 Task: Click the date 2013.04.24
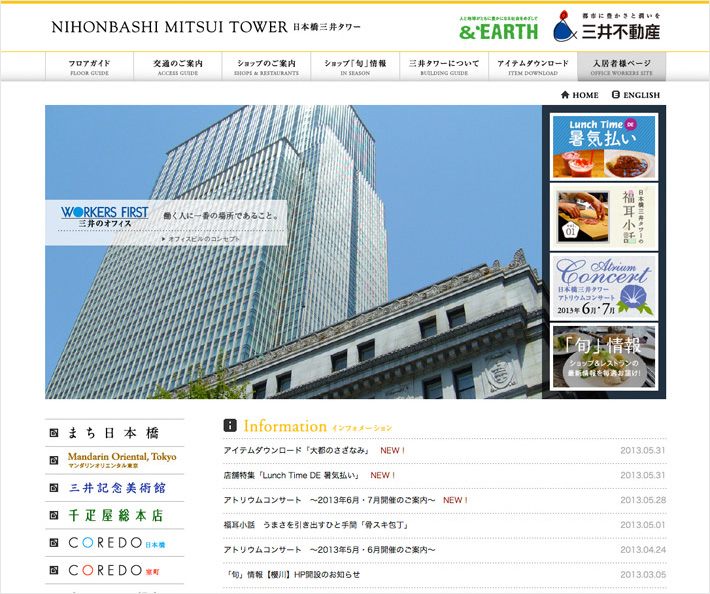[x=643, y=550]
